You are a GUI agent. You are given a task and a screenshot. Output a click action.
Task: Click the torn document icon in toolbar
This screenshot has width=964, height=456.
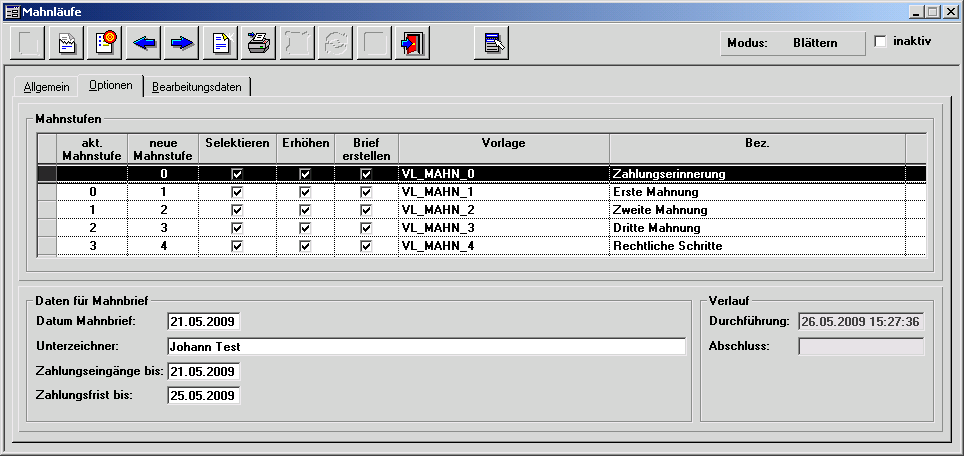point(67,44)
